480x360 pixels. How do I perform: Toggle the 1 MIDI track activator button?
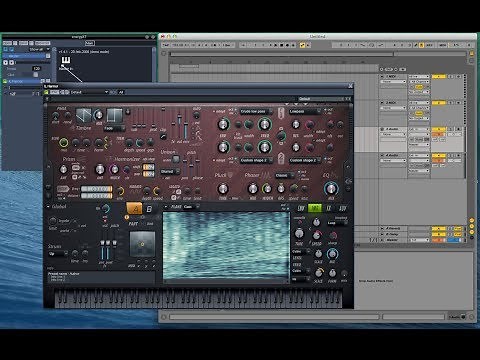coord(439,76)
